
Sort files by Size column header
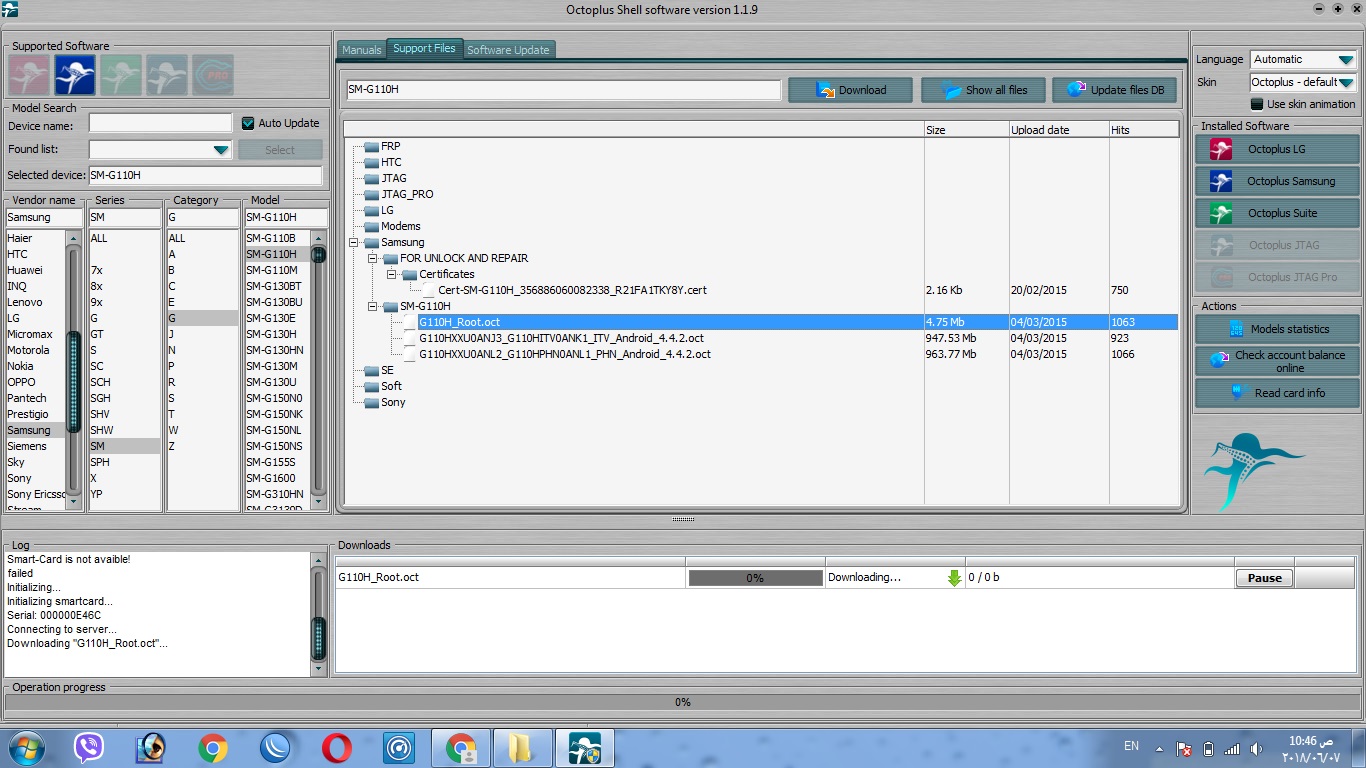tap(966, 130)
